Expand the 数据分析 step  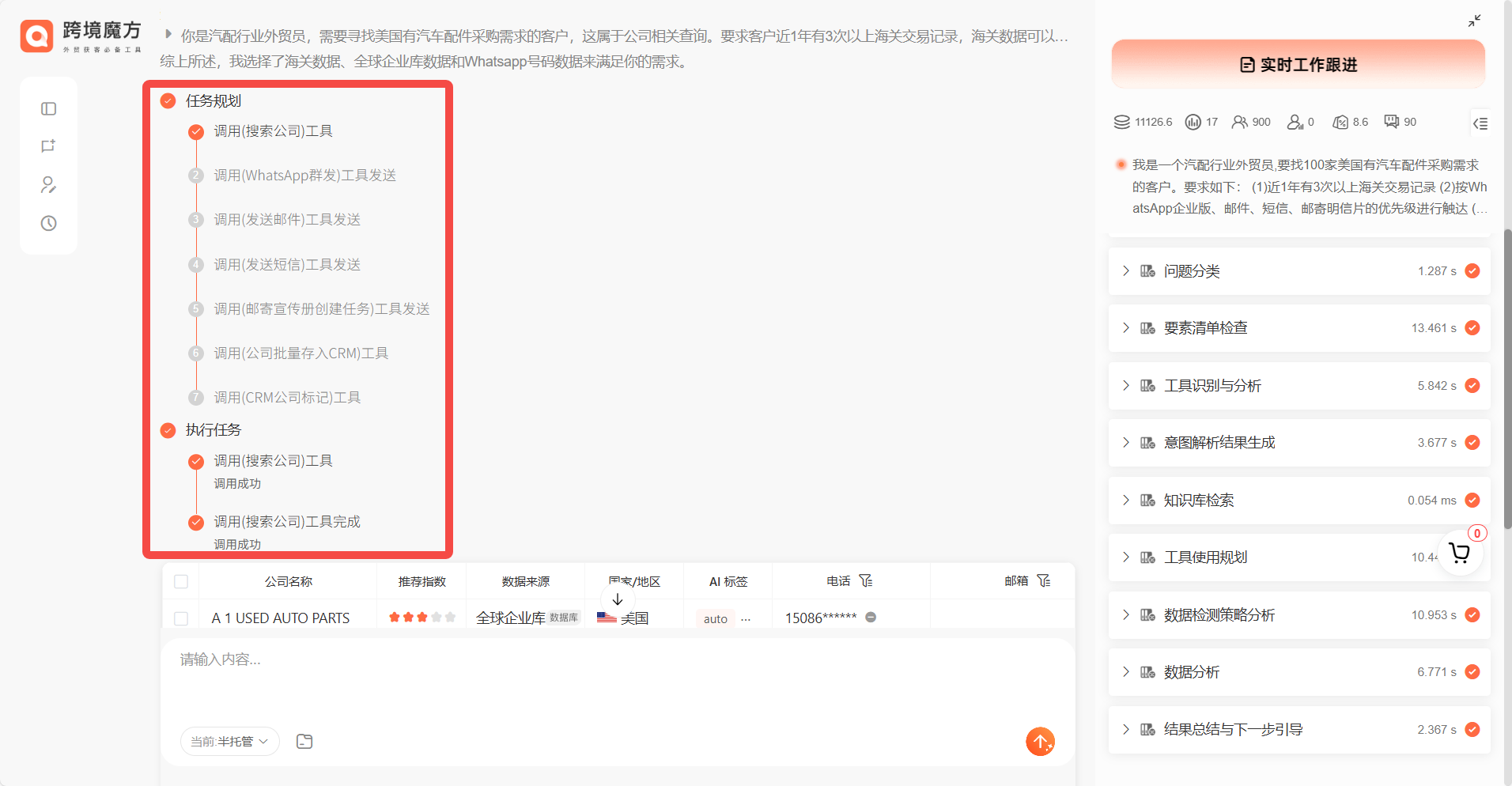pyautogui.click(x=1126, y=672)
